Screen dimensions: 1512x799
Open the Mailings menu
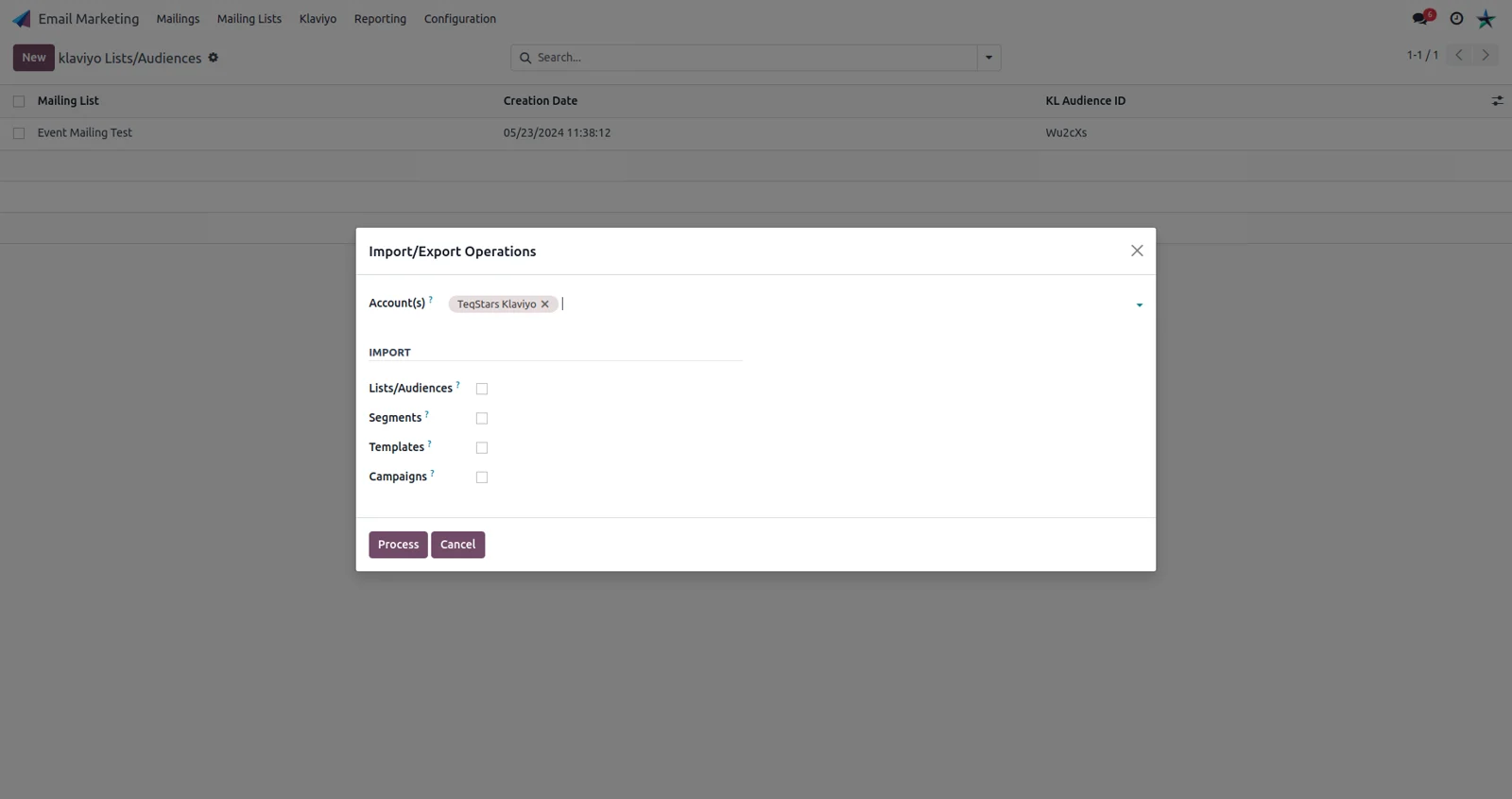(178, 19)
